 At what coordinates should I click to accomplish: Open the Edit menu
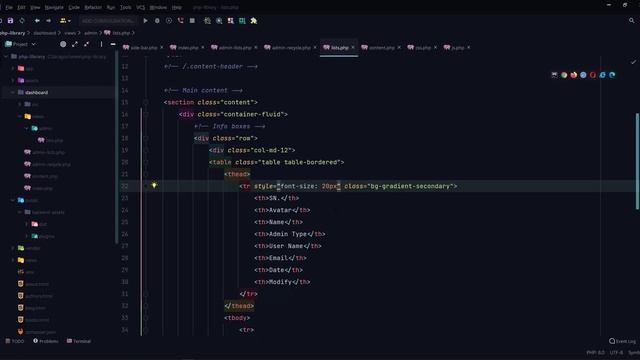coord(21,7)
